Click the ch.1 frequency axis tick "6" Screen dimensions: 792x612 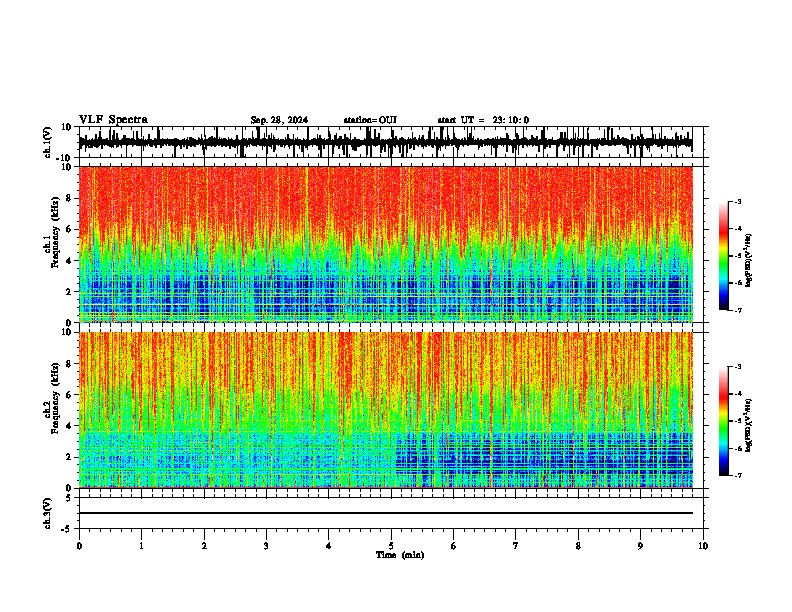click(70, 229)
